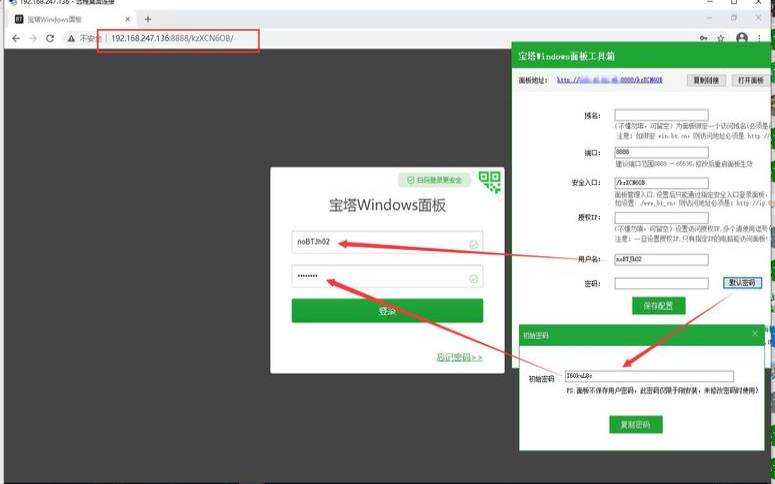Image resolution: width=775 pixels, height=484 pixels.
Task: Click the 复制链接 button
Action: pos(706,80)
